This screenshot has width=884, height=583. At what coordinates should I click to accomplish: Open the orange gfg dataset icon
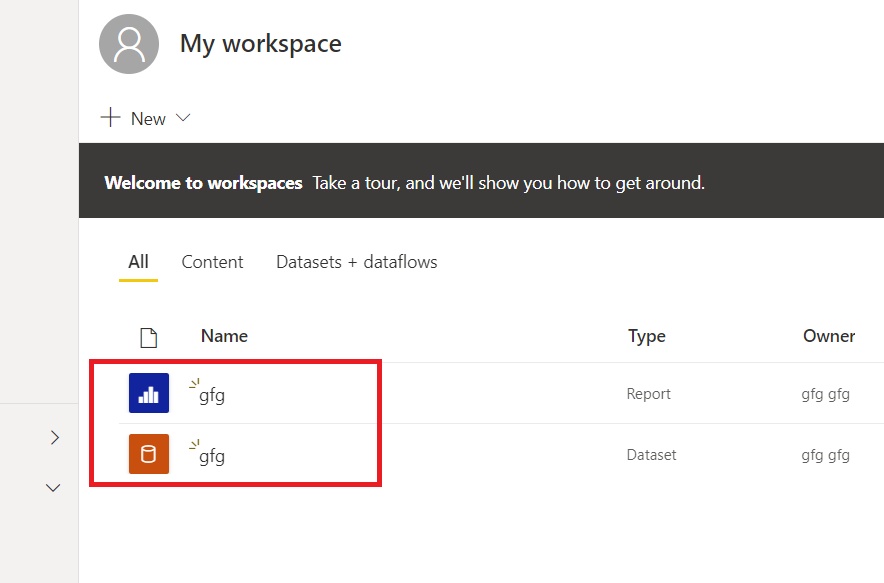tap(149, 454)
